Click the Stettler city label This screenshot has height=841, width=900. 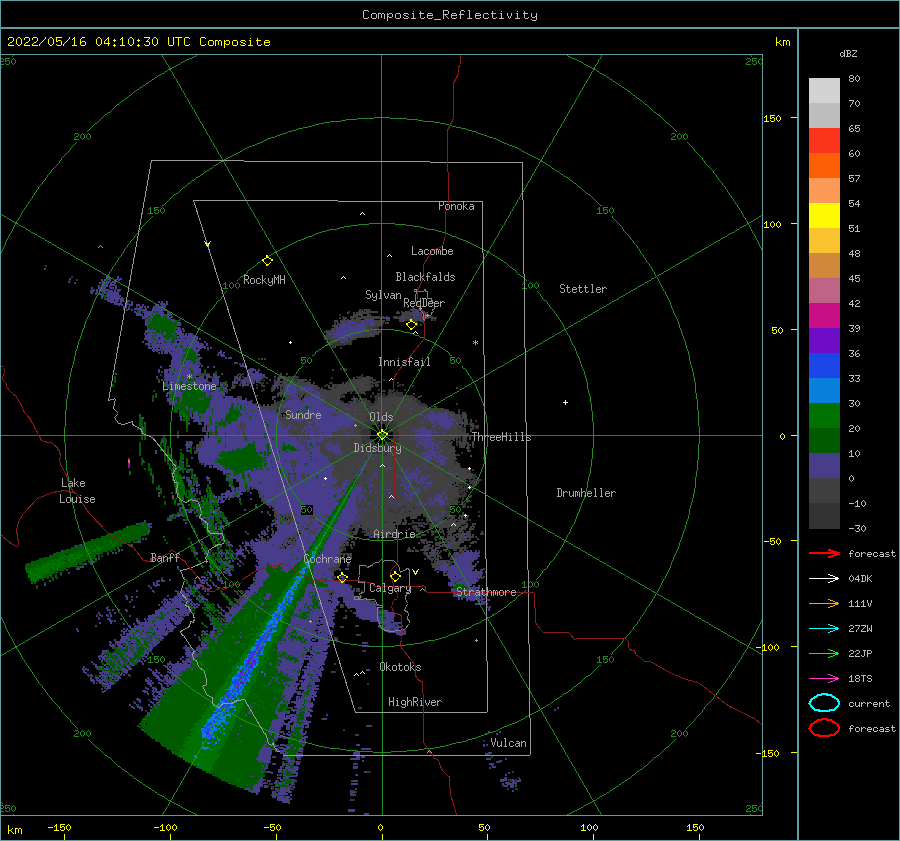coord(583,289)
